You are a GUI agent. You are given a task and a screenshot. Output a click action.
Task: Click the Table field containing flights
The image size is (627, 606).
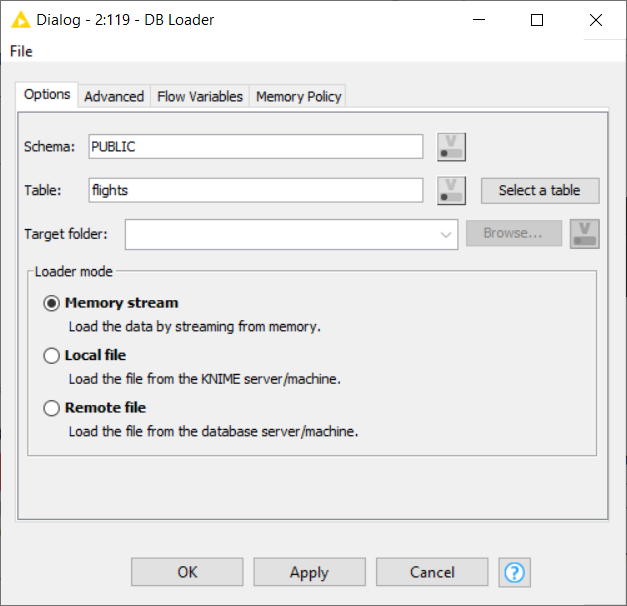[x=256, y=190]
